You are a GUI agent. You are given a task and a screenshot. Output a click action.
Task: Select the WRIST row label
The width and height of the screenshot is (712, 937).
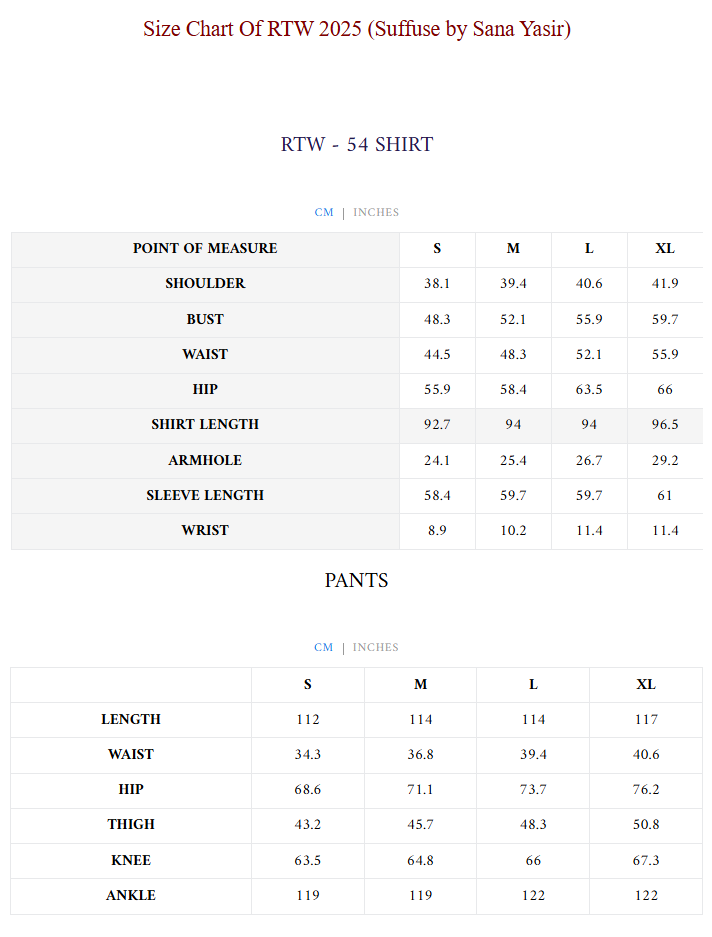pos(205,531)
